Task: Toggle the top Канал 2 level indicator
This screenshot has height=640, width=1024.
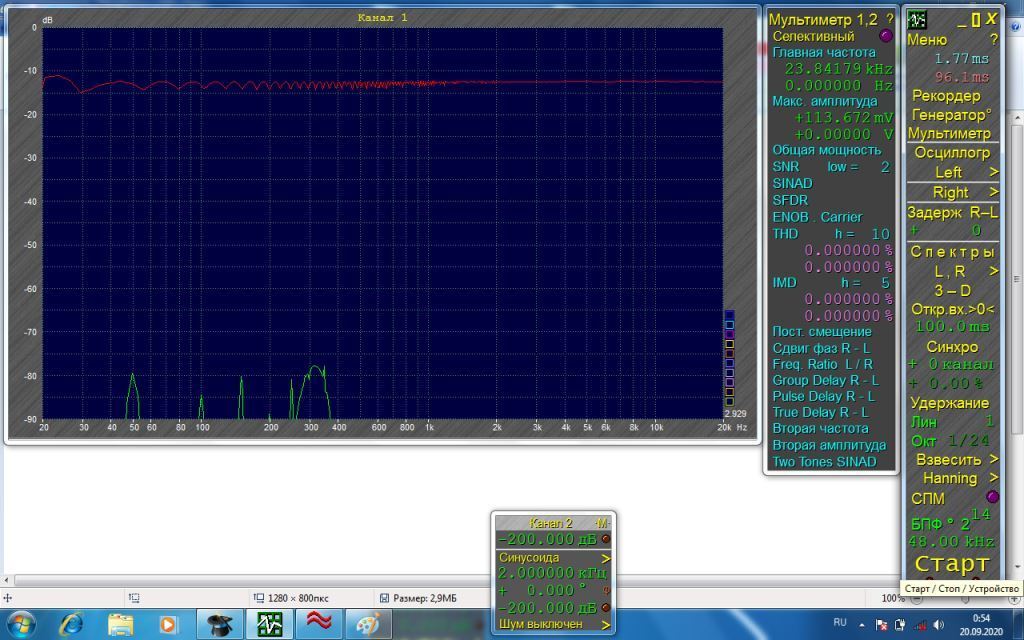Action: pyautogui.click(x=606, y=539)
